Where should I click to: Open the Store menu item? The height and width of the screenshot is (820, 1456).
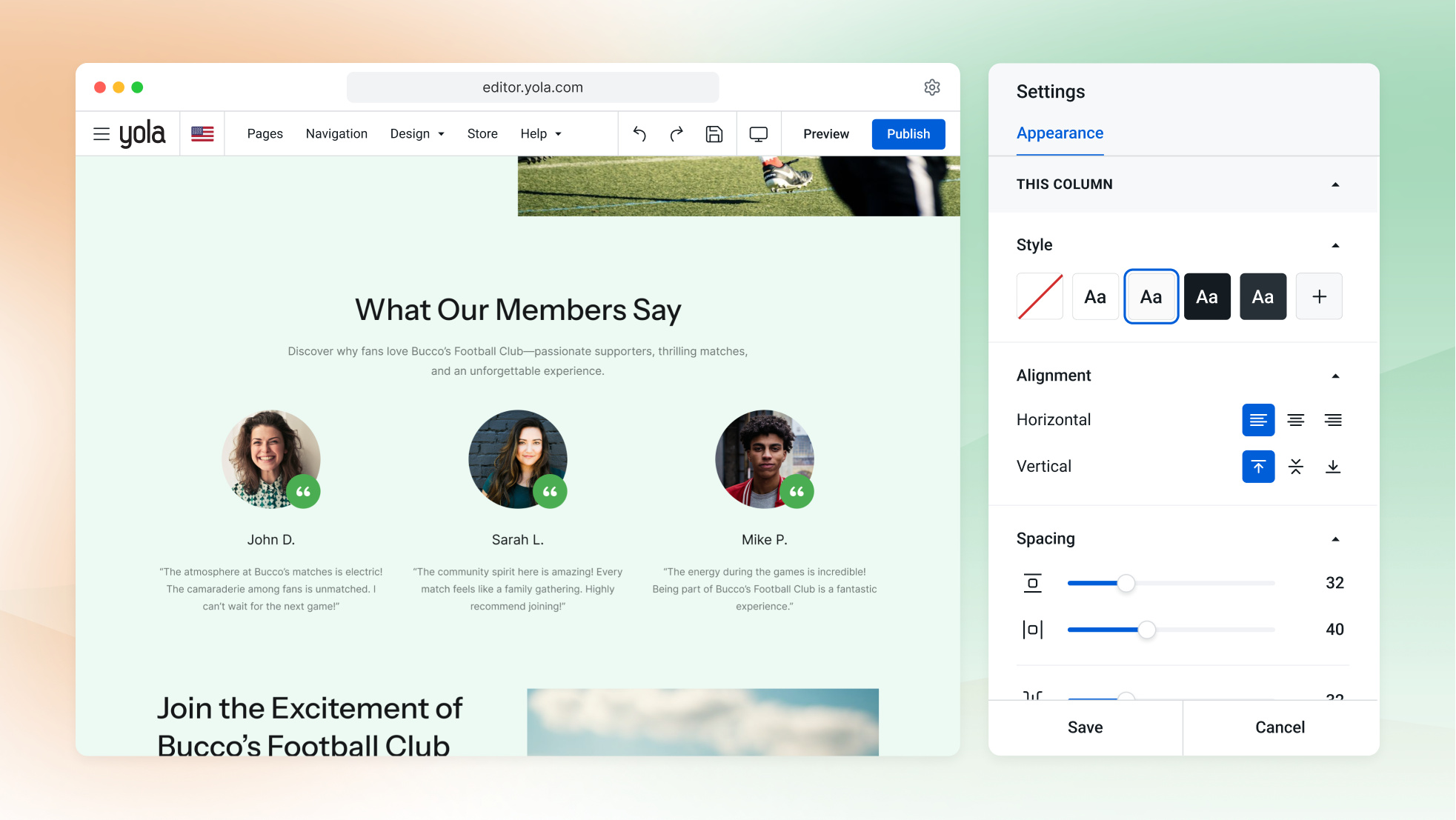pyautogui.click(x=482, y=134)
